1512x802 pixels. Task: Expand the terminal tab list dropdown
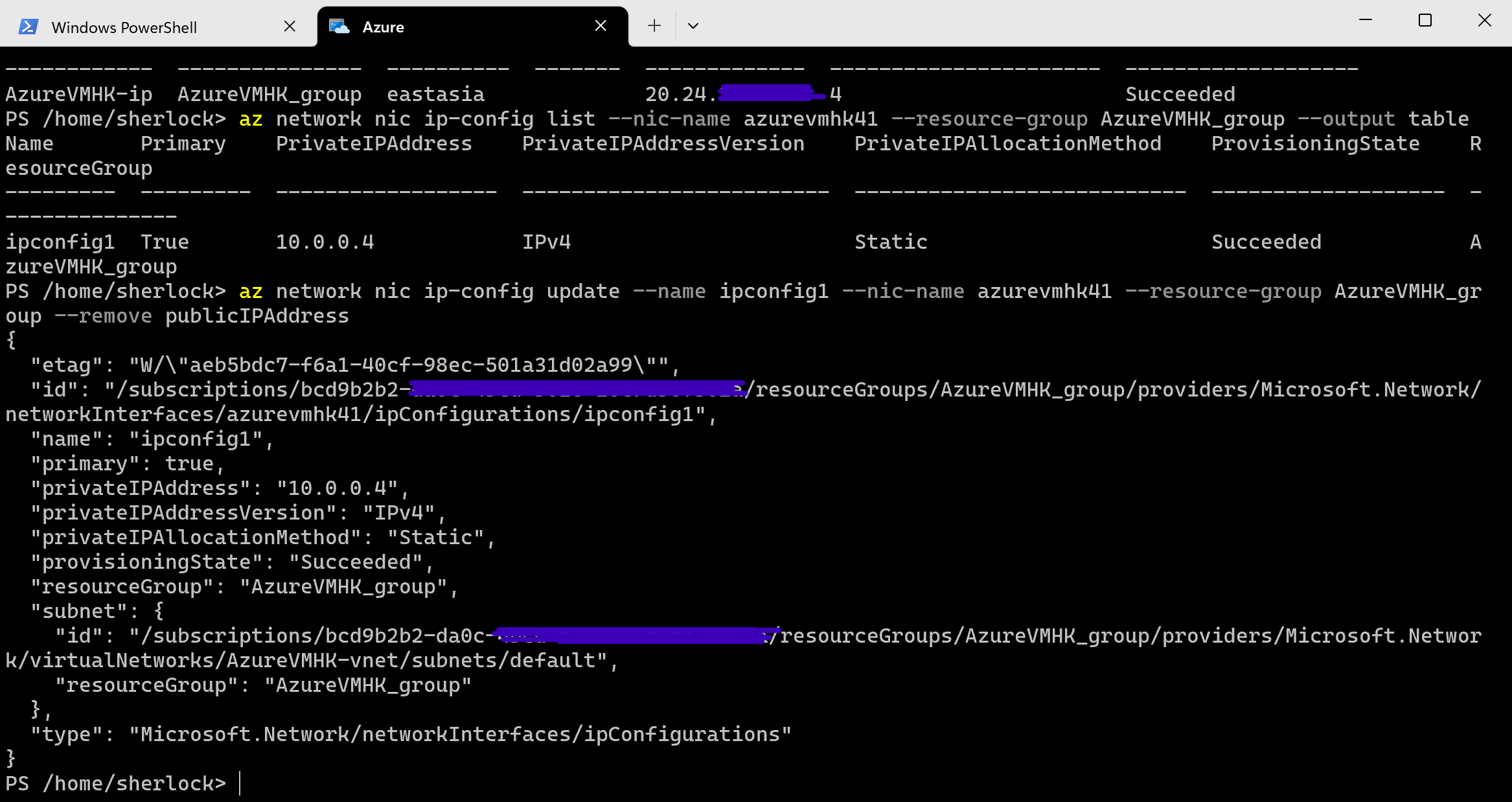pos(693,27)
